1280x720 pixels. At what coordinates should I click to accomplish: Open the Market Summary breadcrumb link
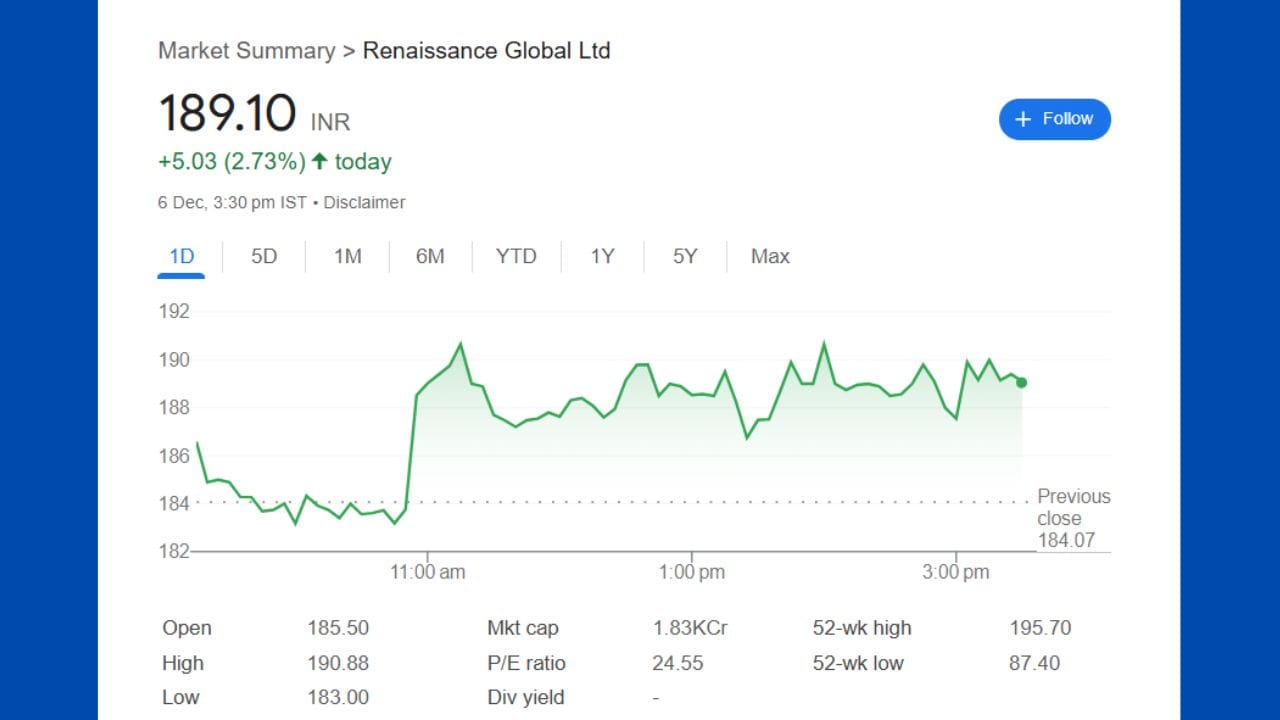click(x=246, y=51)
